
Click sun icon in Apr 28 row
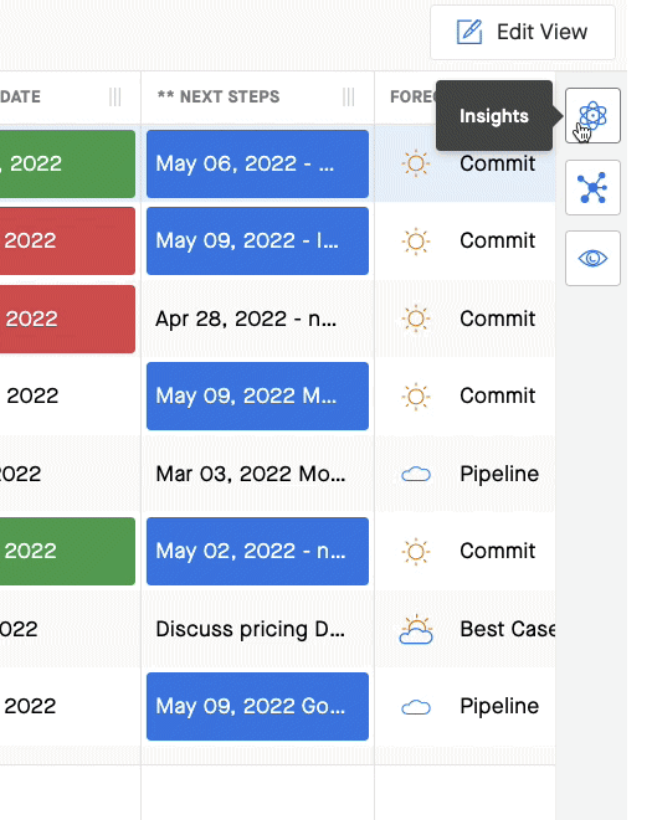click(416, 318)
